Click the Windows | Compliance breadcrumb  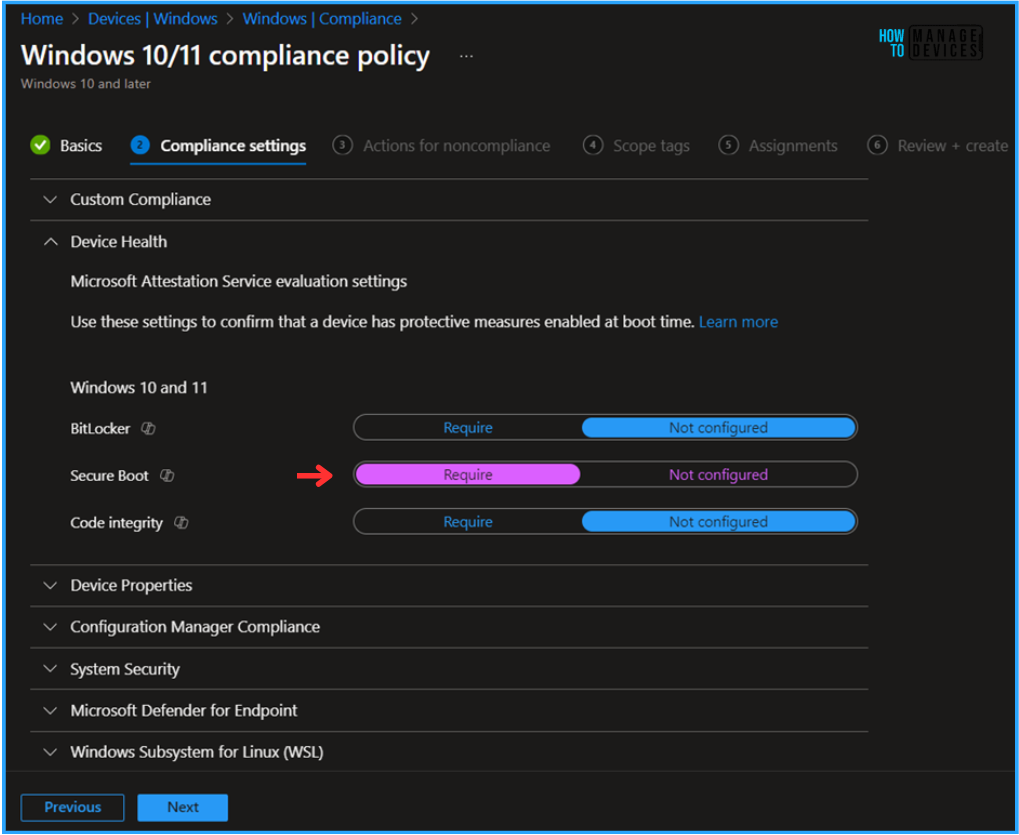pos(322,19)
